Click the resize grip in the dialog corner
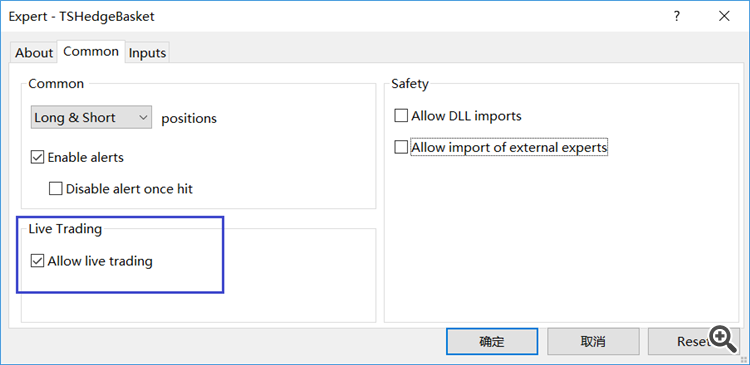 744,359
